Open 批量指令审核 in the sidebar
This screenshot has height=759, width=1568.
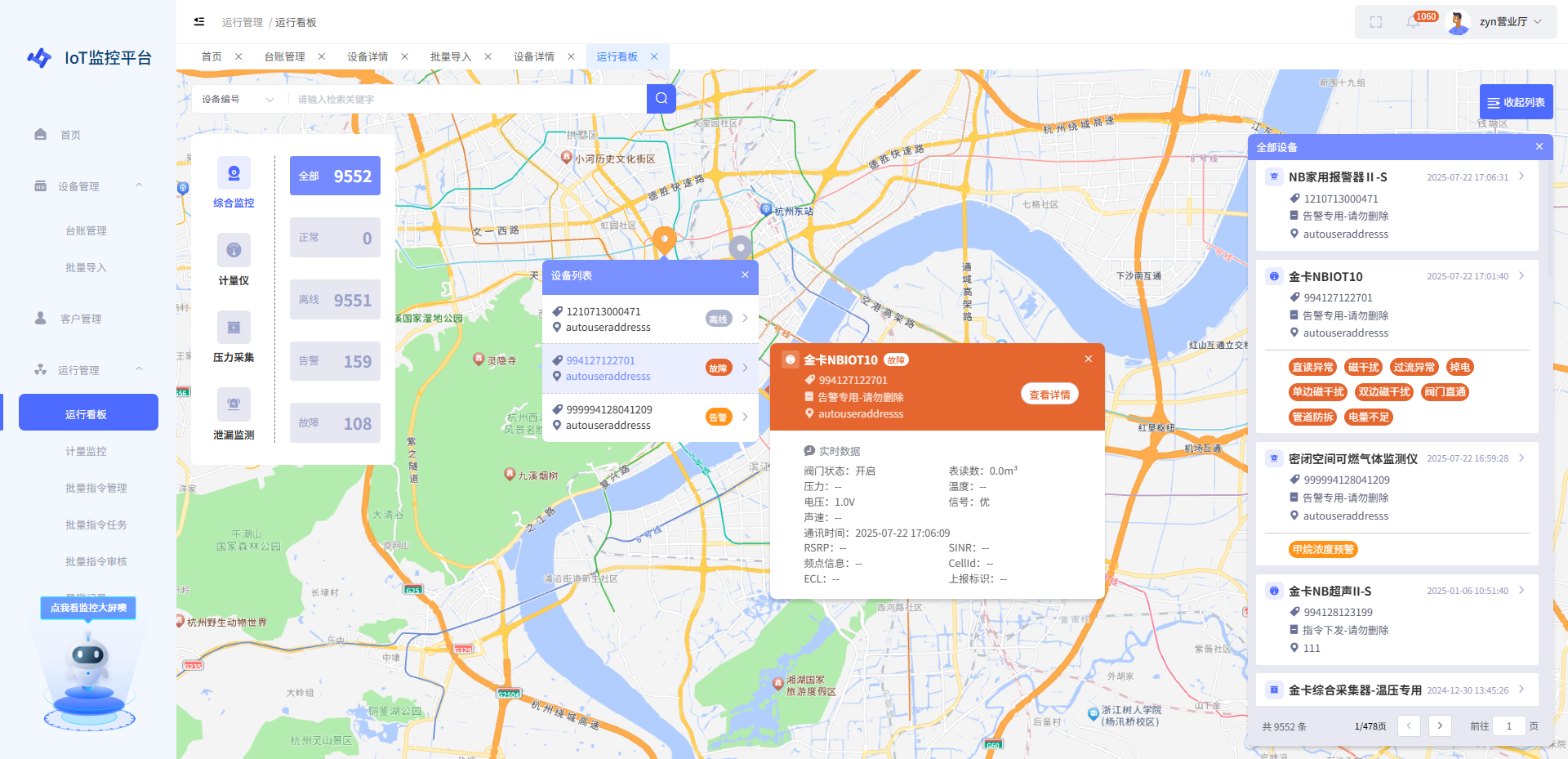point(96,561)
